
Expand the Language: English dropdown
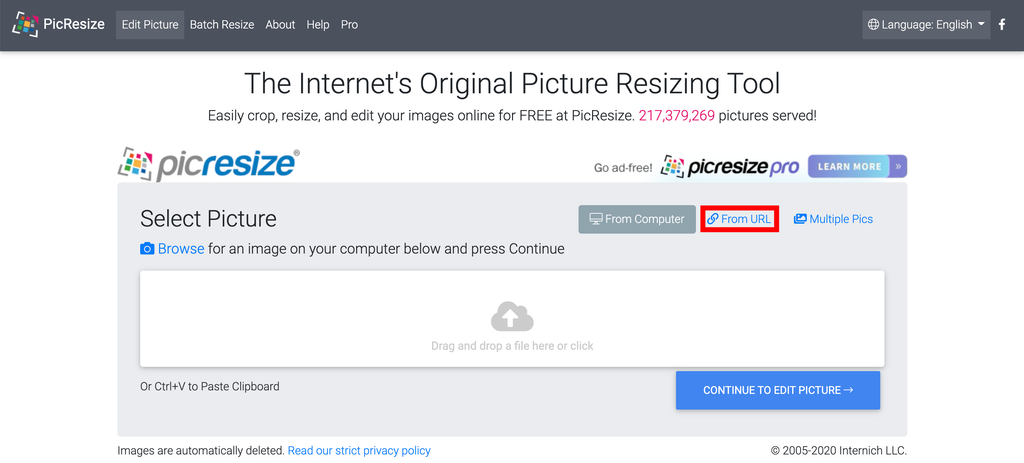[926, 24]
